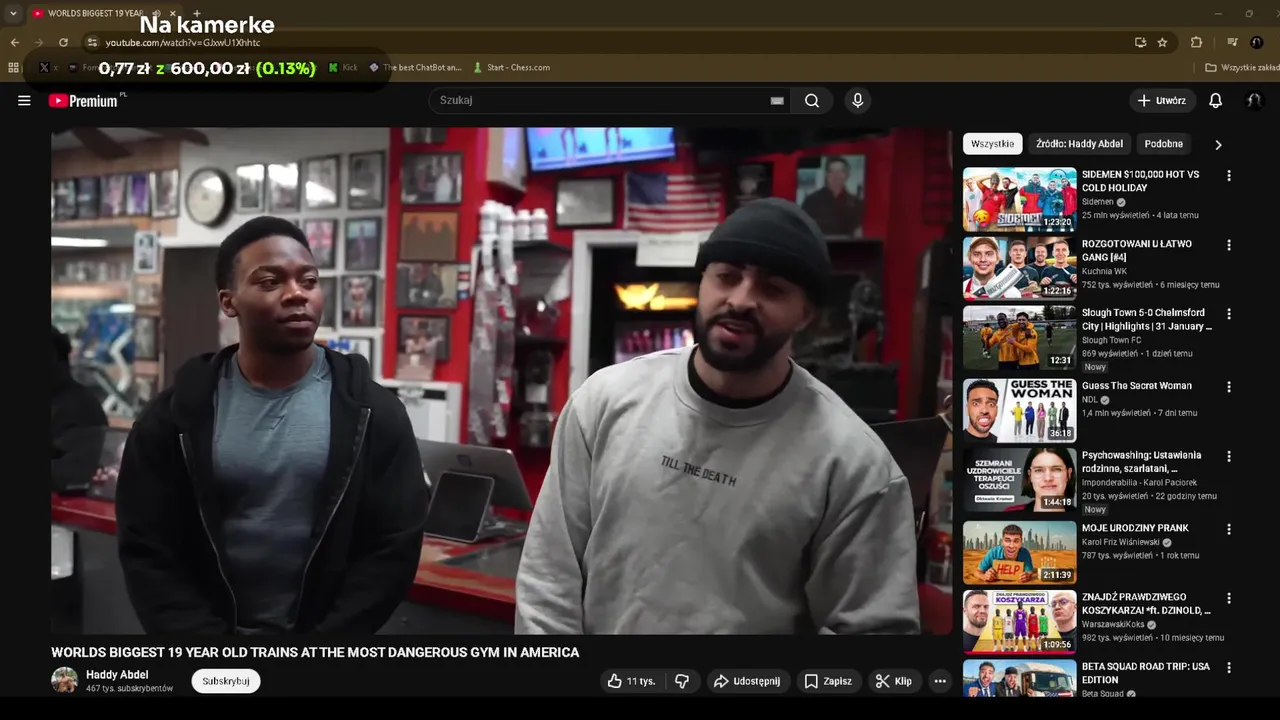The width and height of the screenshot is (1280, 720).
Task: Bookmark this page with the star
Action: coord(1162,42)
